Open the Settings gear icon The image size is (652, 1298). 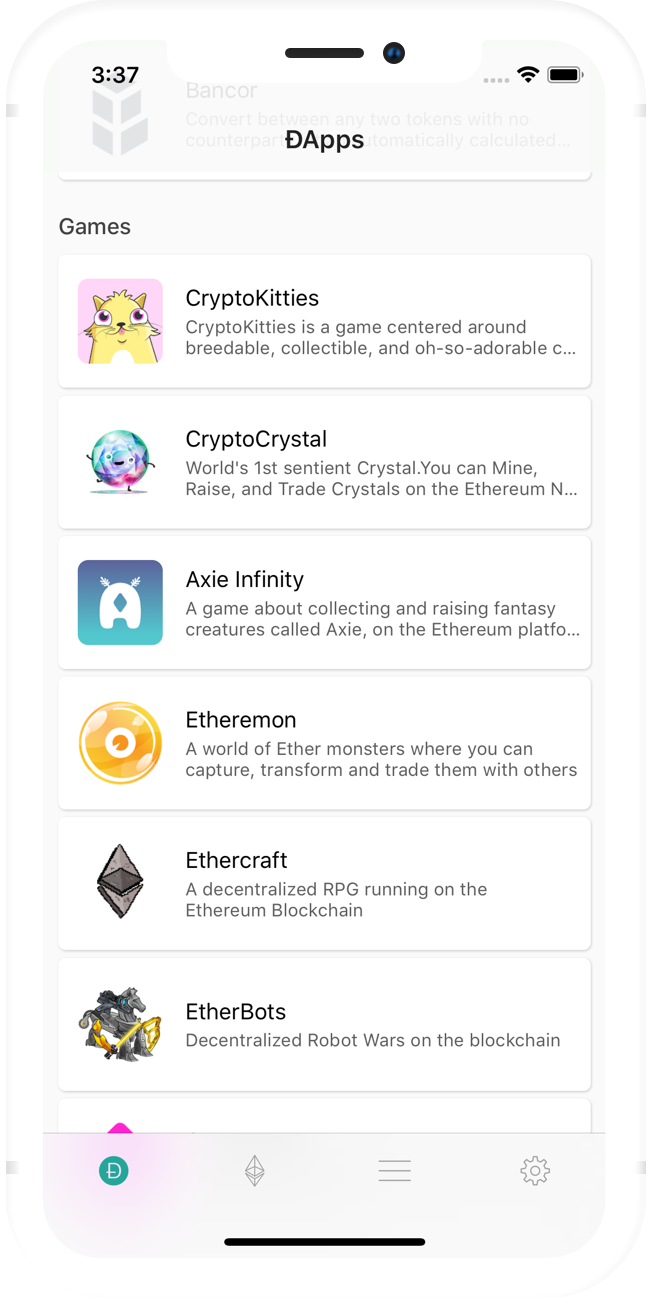point(535,1170)
